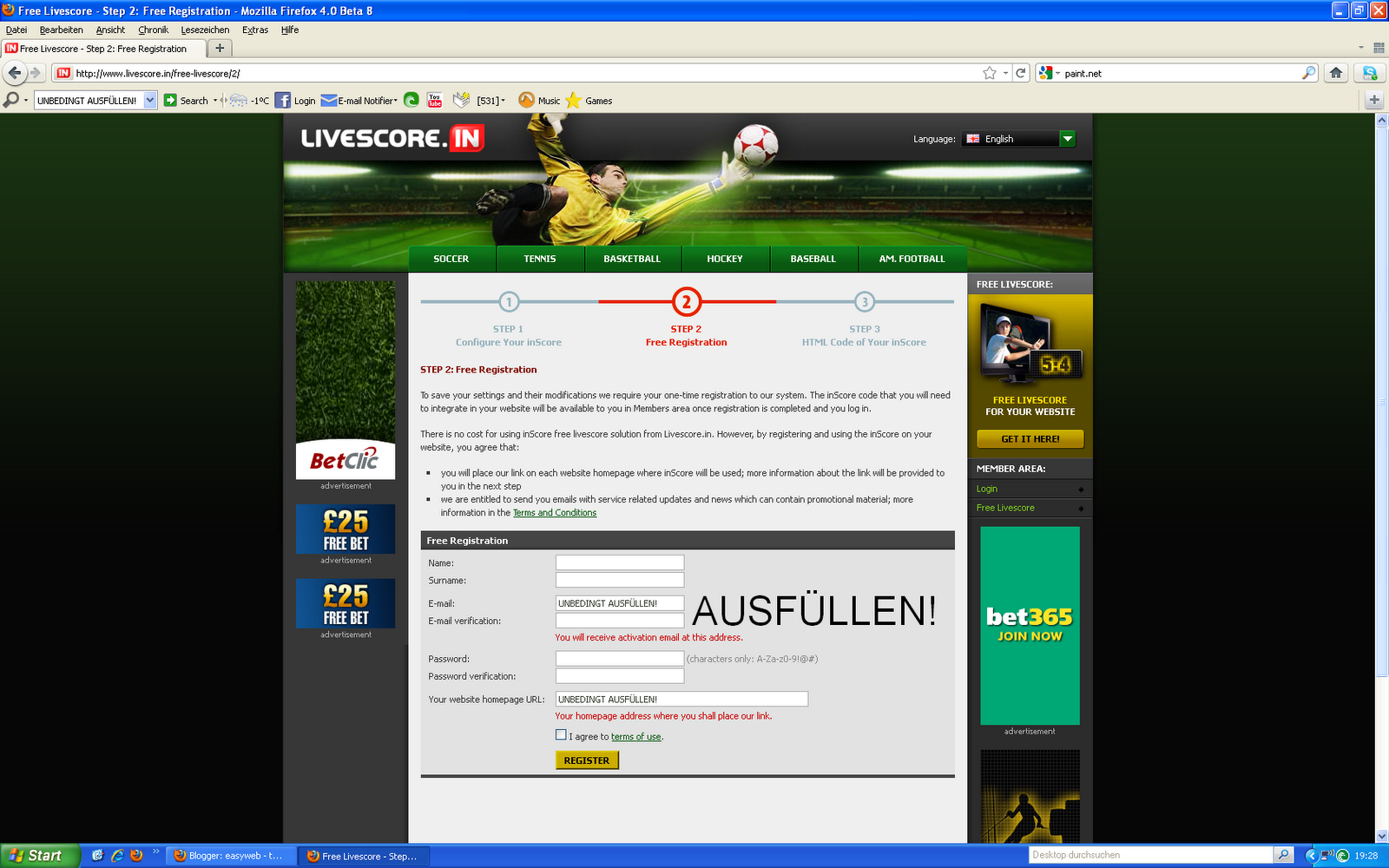Click the page scrollbar down arrow
Screen dimensions: 1389x868
(x=1381, y=836)
